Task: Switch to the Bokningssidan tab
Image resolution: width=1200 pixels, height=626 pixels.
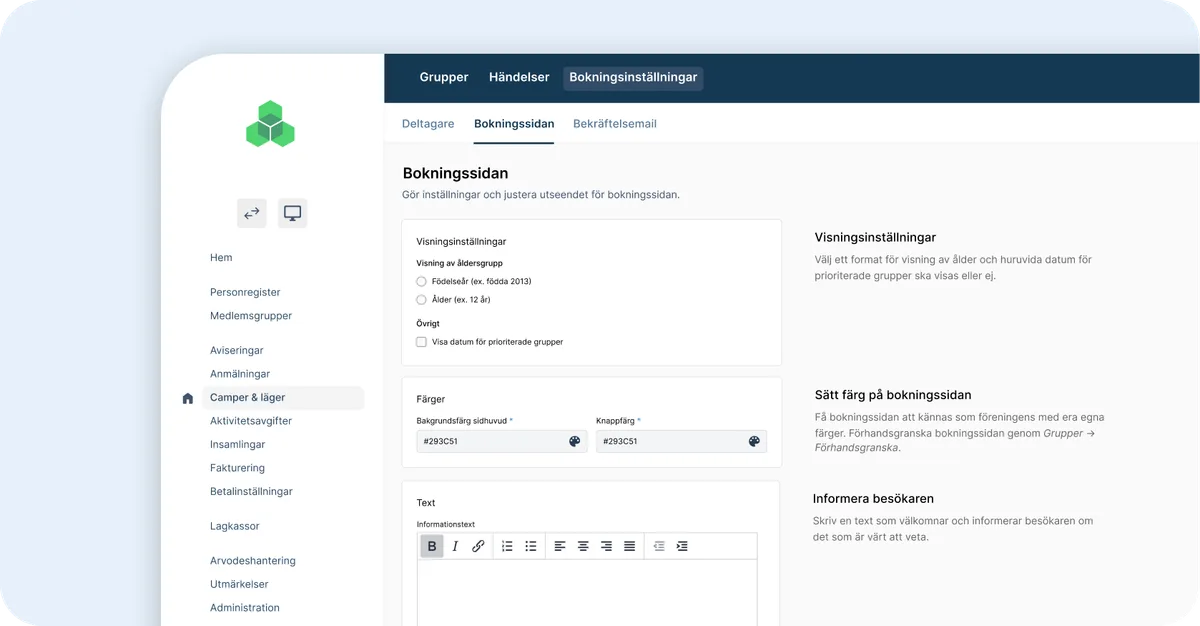Action: (x=514, y=124)
